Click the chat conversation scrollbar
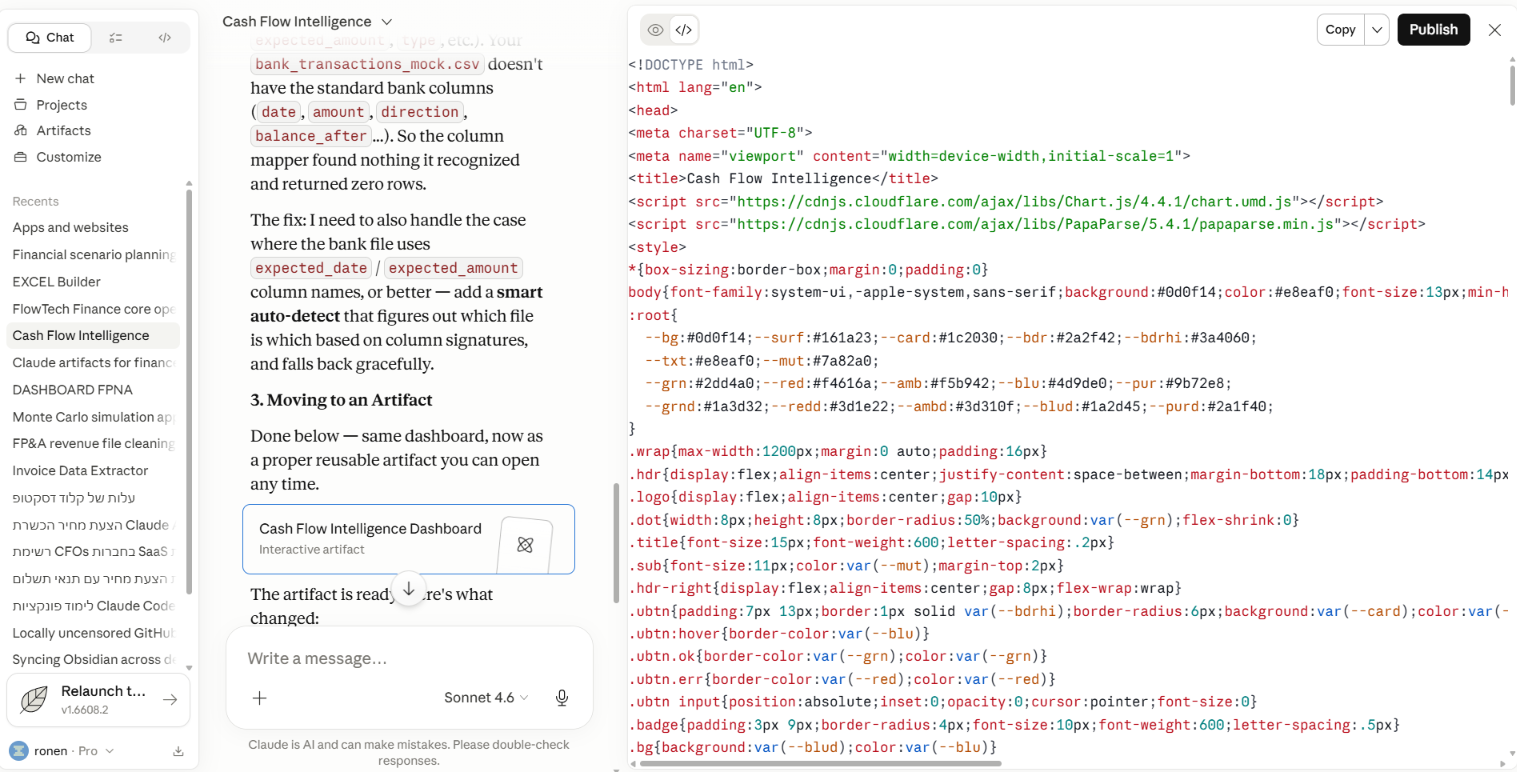The height and width of the screenshot is (772, 1517). click(x=616, y=542)
